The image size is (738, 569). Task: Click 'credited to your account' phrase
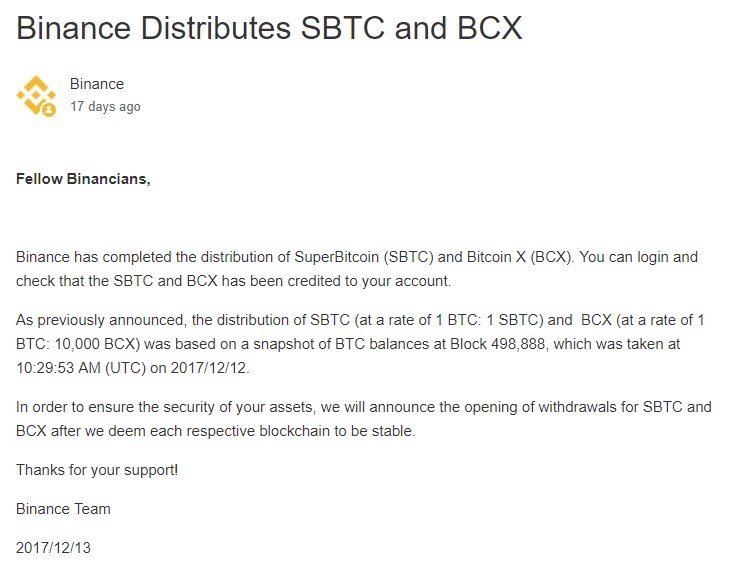[x=369, y=281]
